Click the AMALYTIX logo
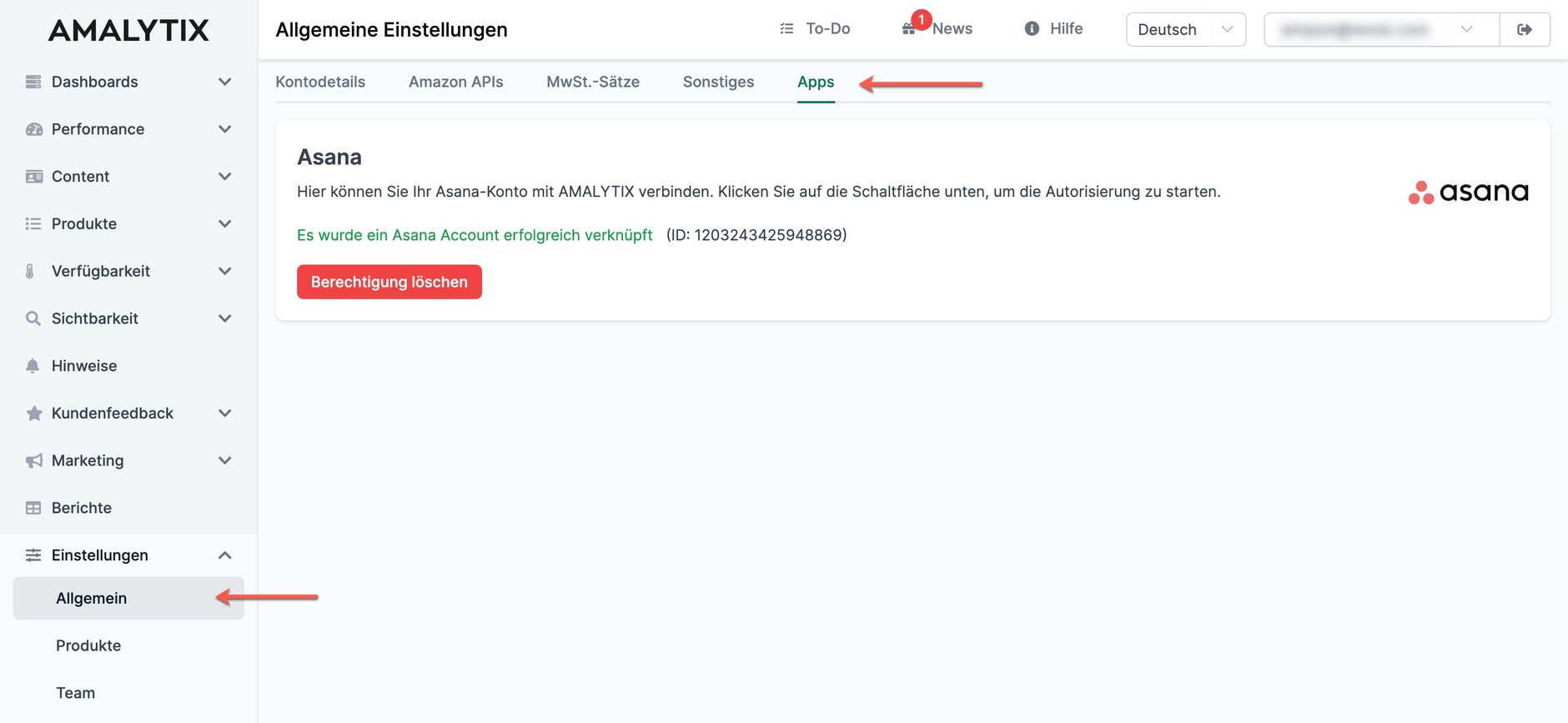 pos(128,30)
